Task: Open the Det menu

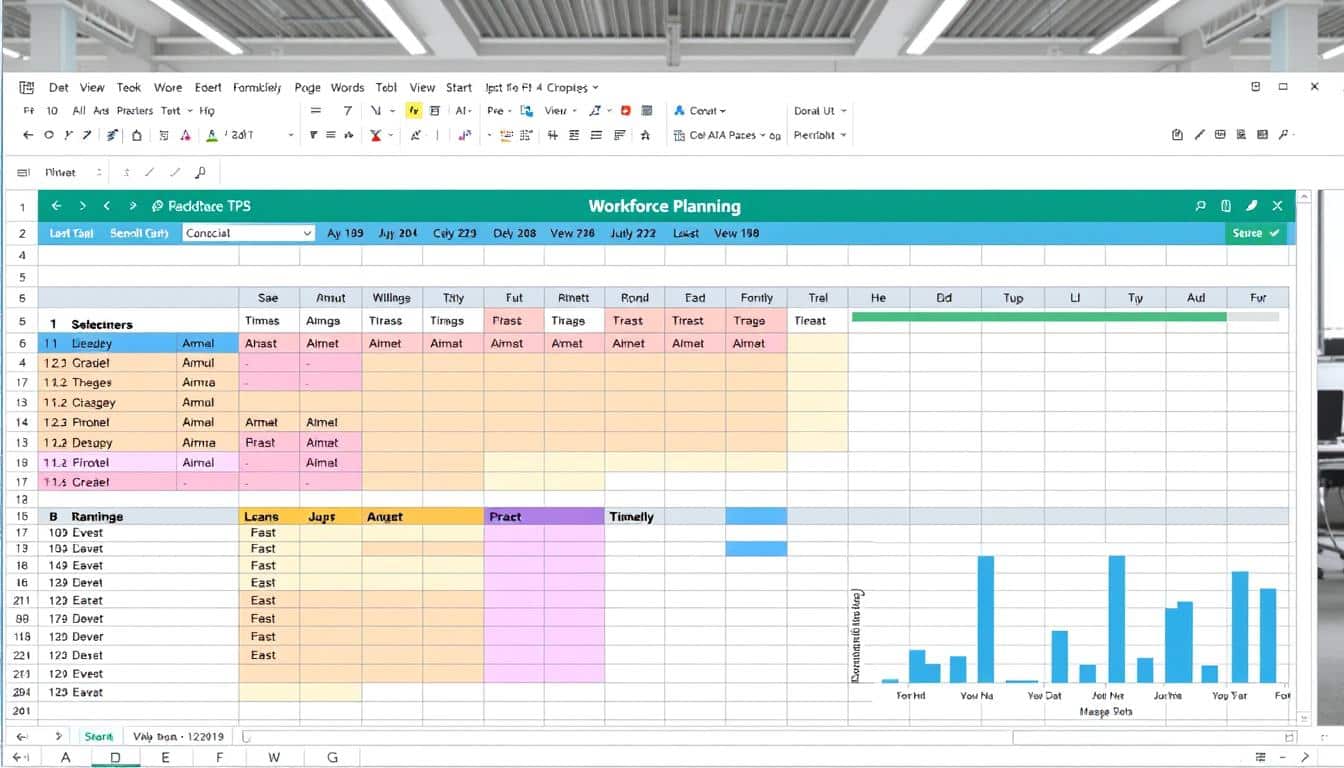Action: (x=59, y=87)
